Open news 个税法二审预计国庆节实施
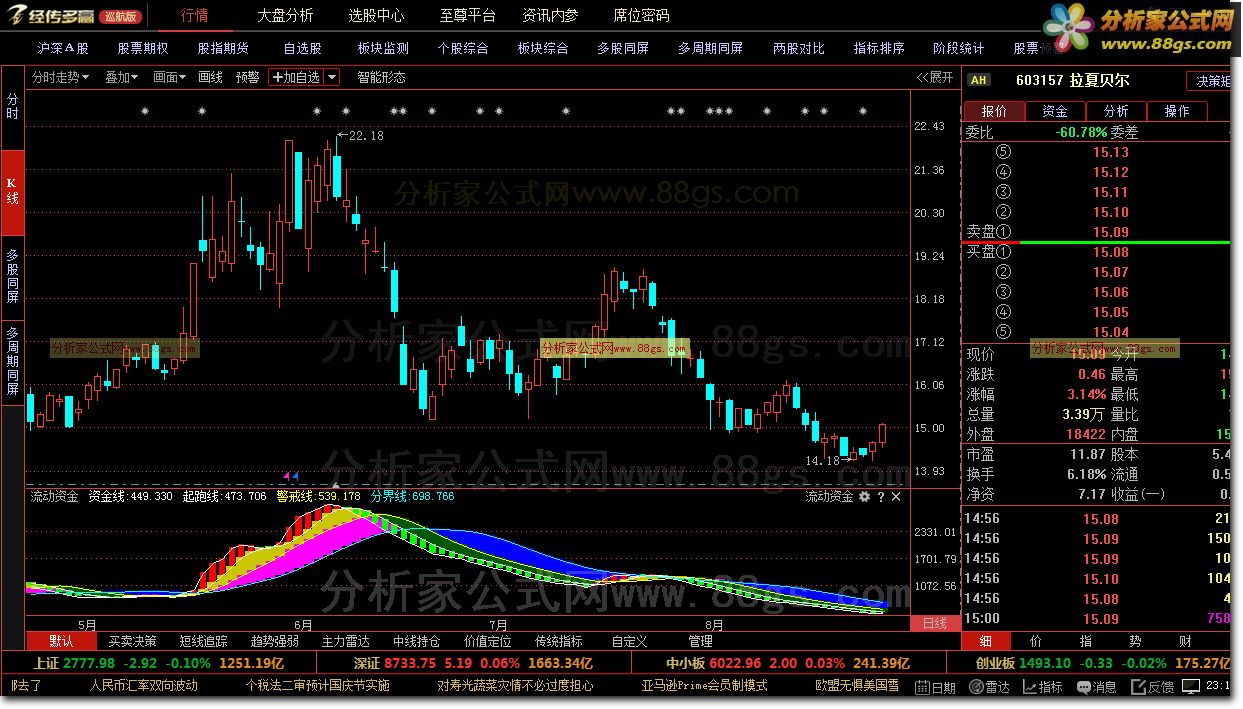Screen dimensions: 1243x709 coord(317,686)
